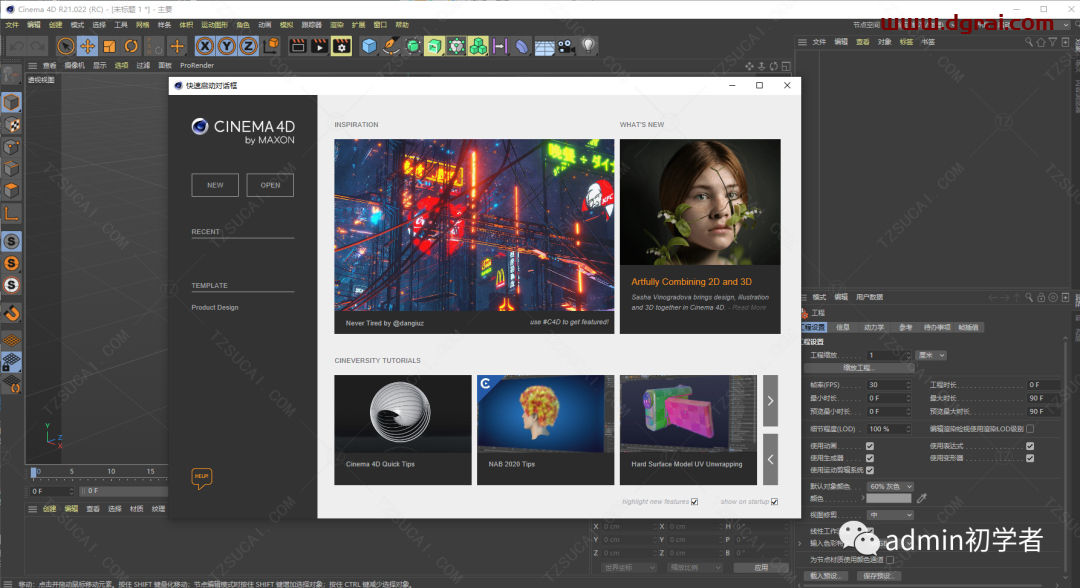This screenshot has width=1080, height=588.
Task: Toggle the Z axis lock
Action: (x=248, y=46)
